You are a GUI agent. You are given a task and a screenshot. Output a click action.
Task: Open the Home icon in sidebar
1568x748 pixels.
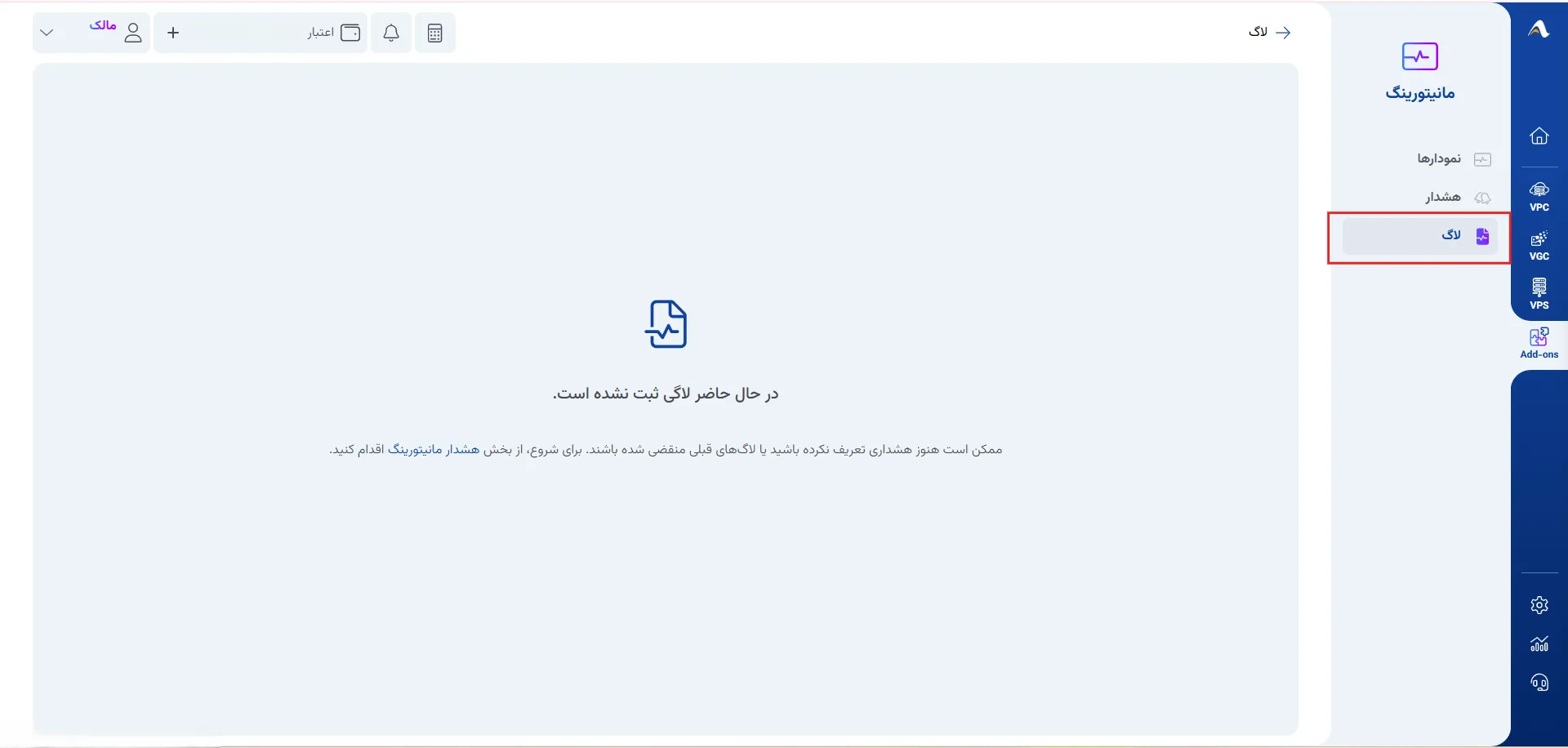click(x=1539, y=136)
